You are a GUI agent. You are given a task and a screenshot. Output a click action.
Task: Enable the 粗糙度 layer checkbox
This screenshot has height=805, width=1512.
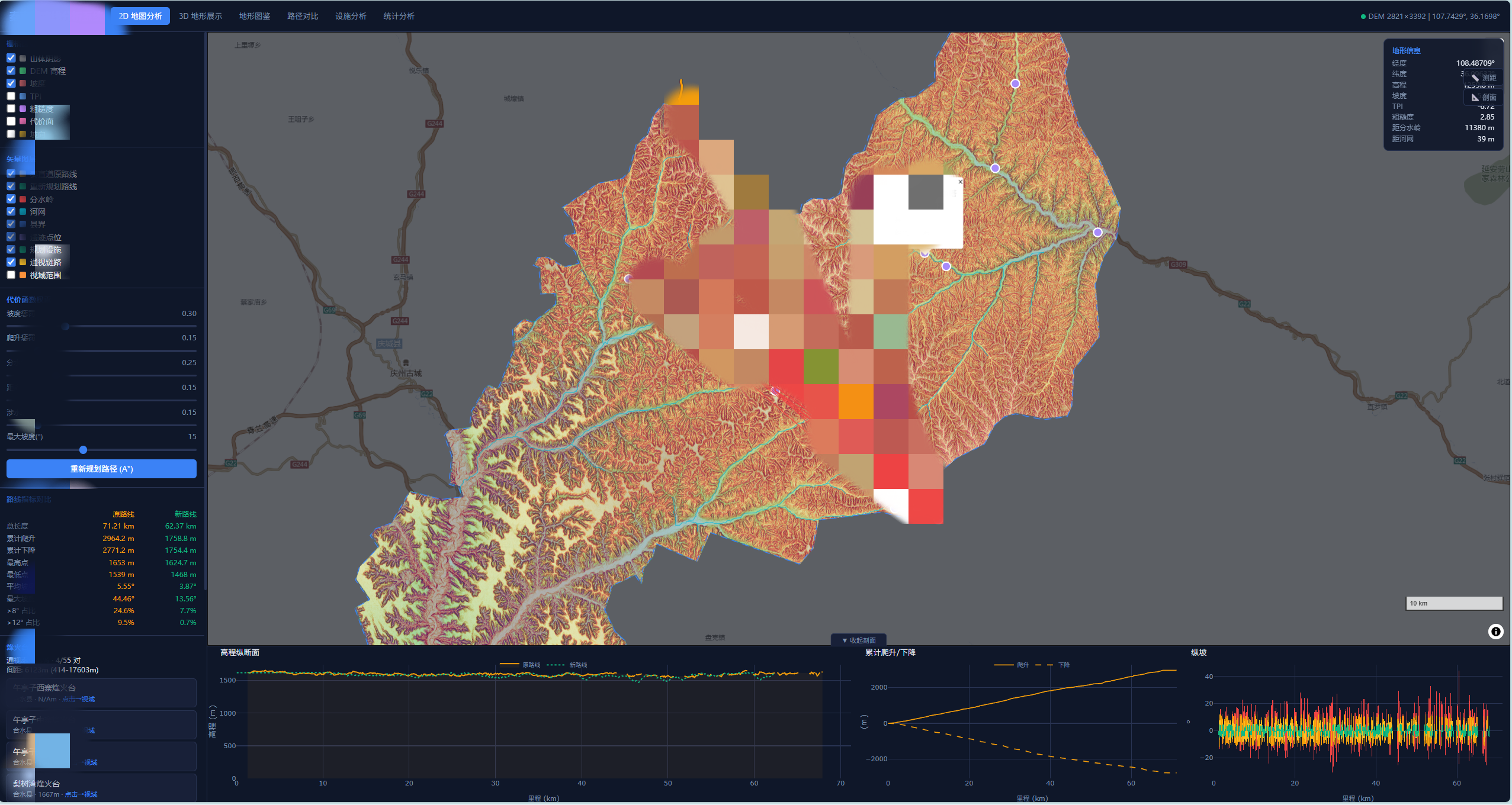[x=11, y=109]
